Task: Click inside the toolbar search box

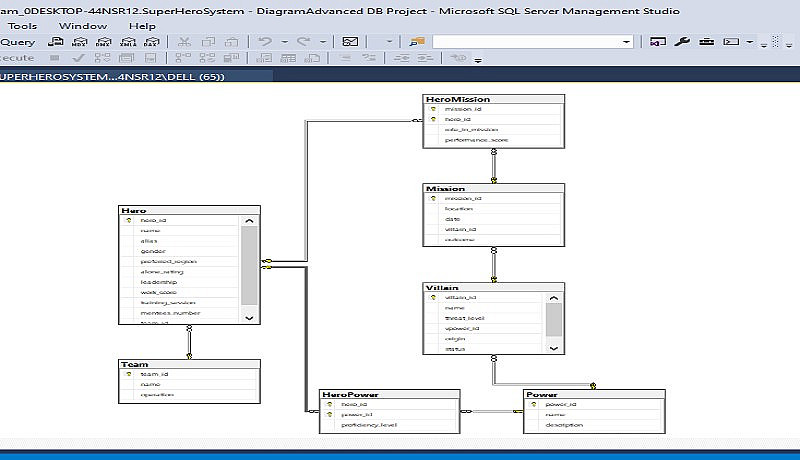Action: 526,42
